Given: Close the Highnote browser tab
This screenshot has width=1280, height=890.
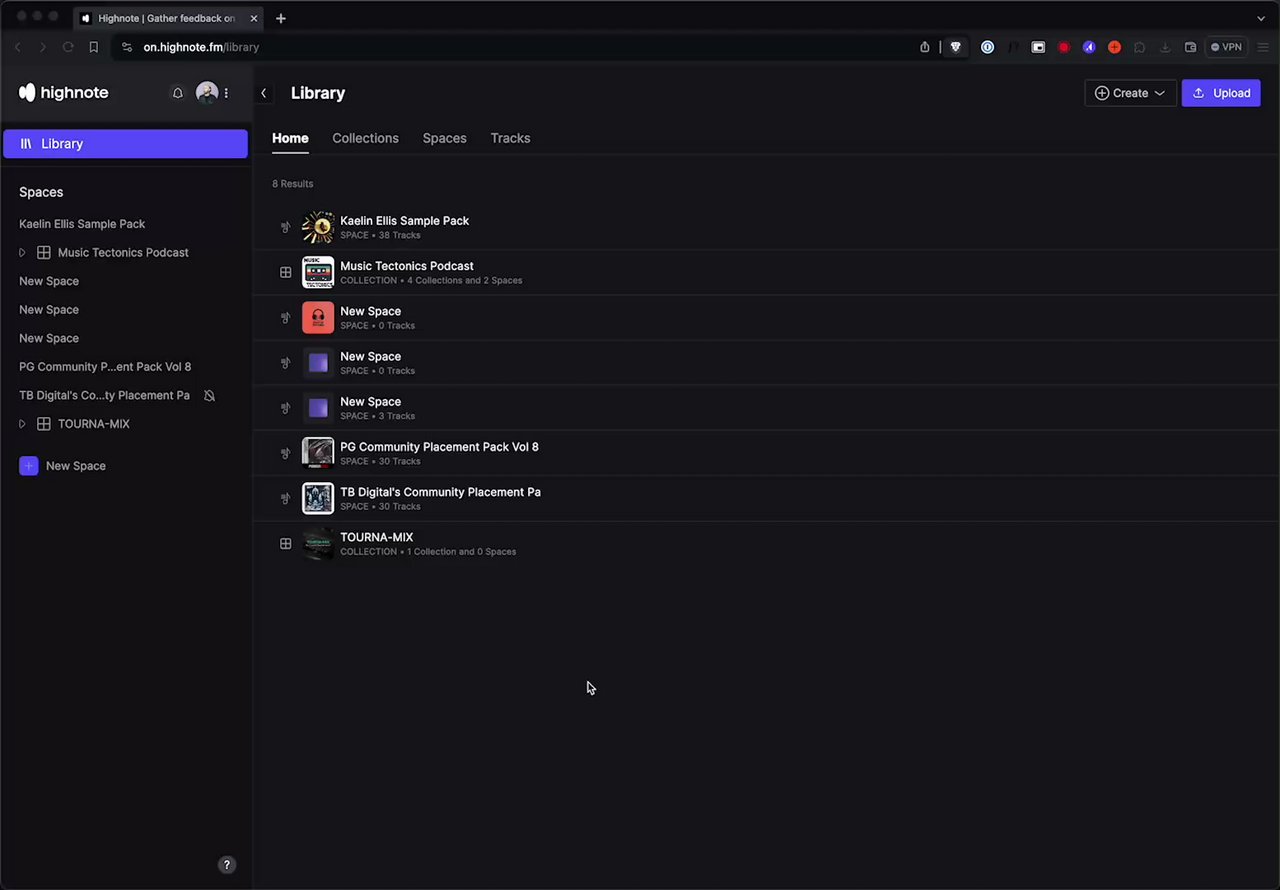Looking at the screenshot, I should coord(253,18).
